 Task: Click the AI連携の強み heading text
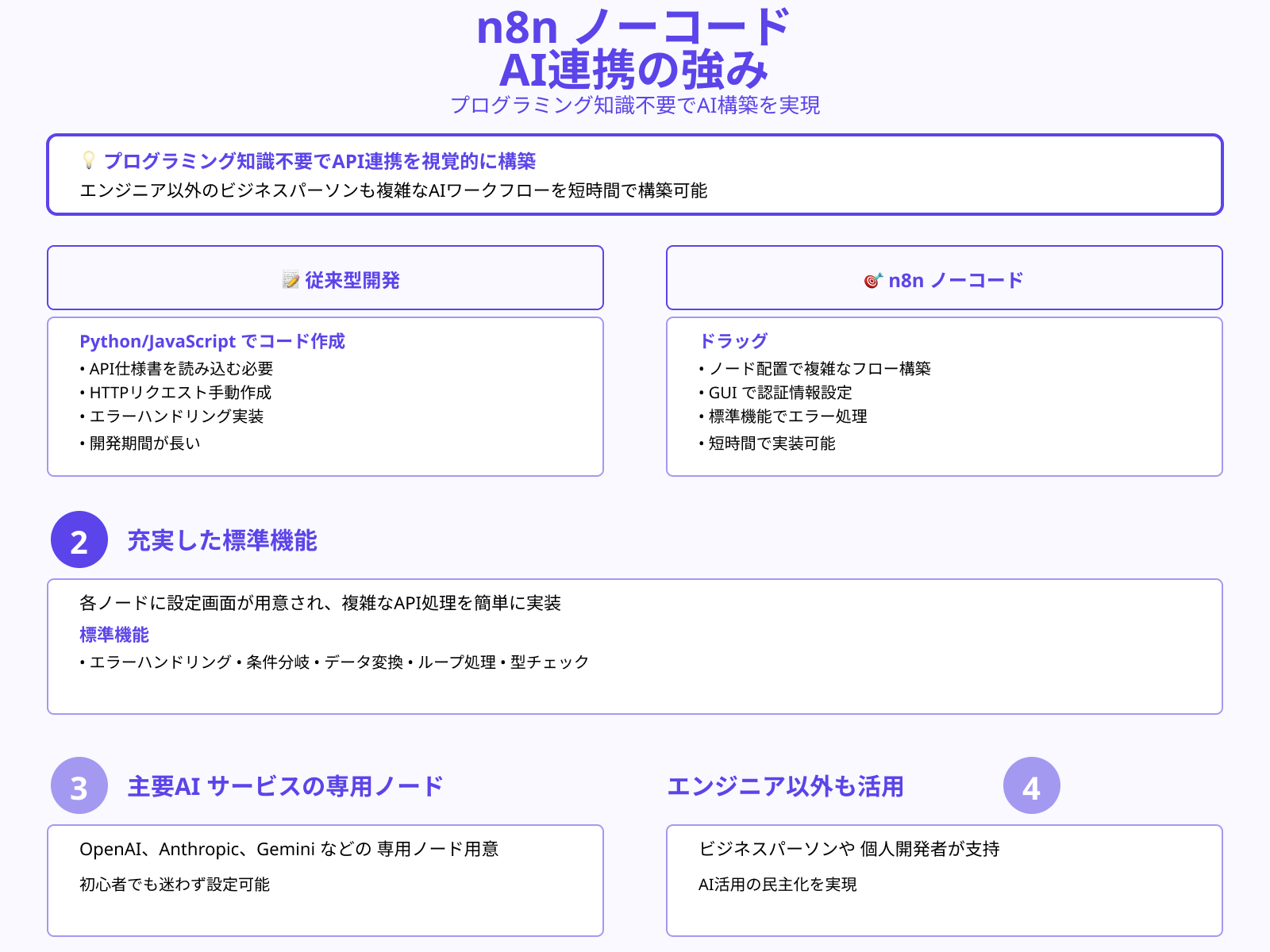[x=635, y=73]
